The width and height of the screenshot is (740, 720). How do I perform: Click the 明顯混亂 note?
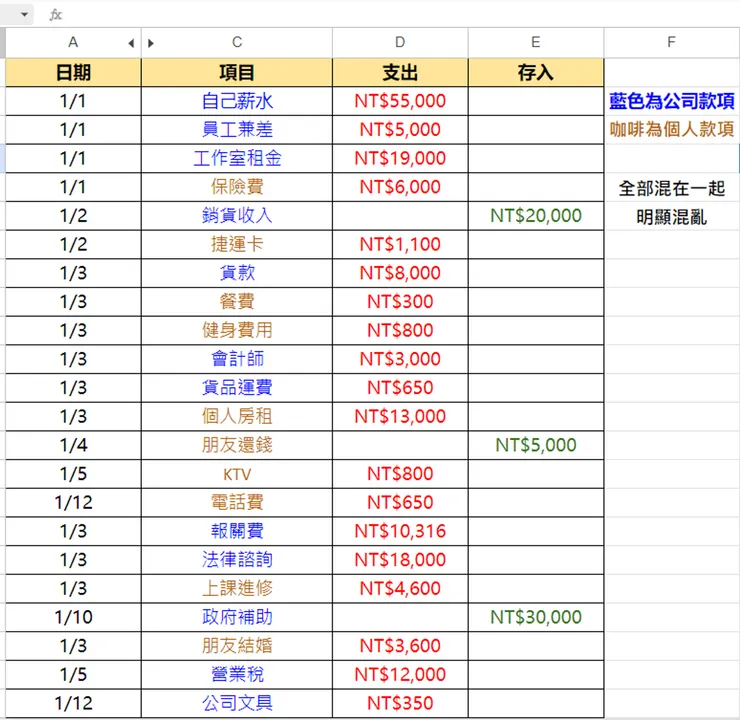point(672,217)
